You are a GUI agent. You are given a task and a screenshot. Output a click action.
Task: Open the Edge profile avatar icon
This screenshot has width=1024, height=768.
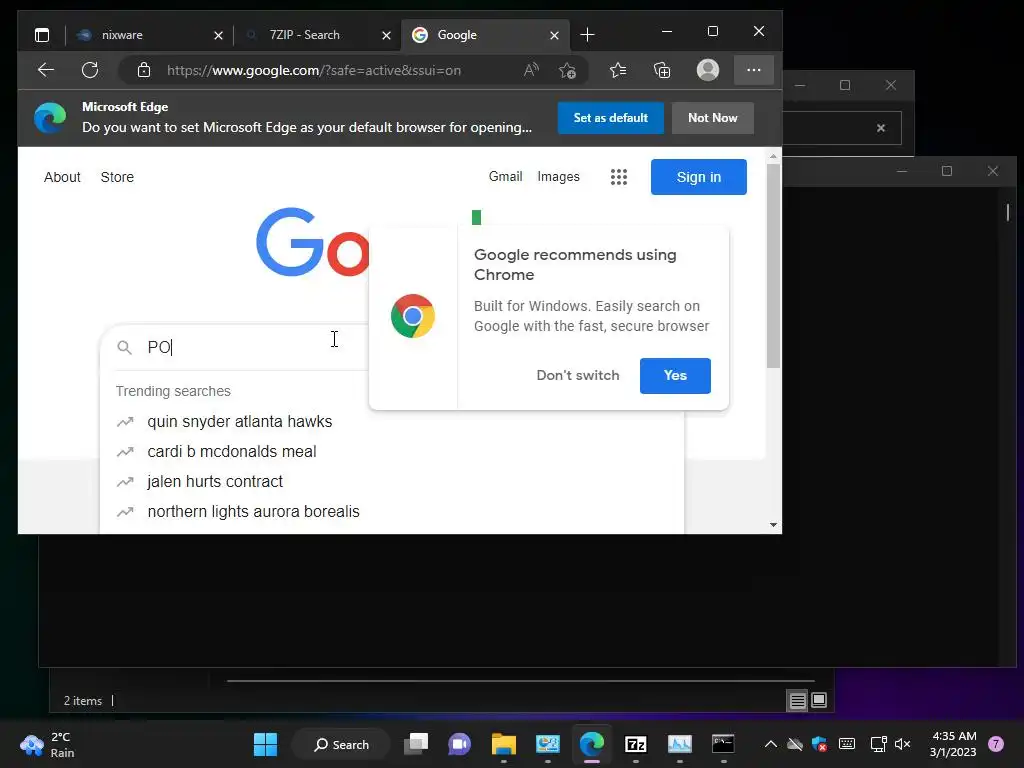[x=708, y=70]
